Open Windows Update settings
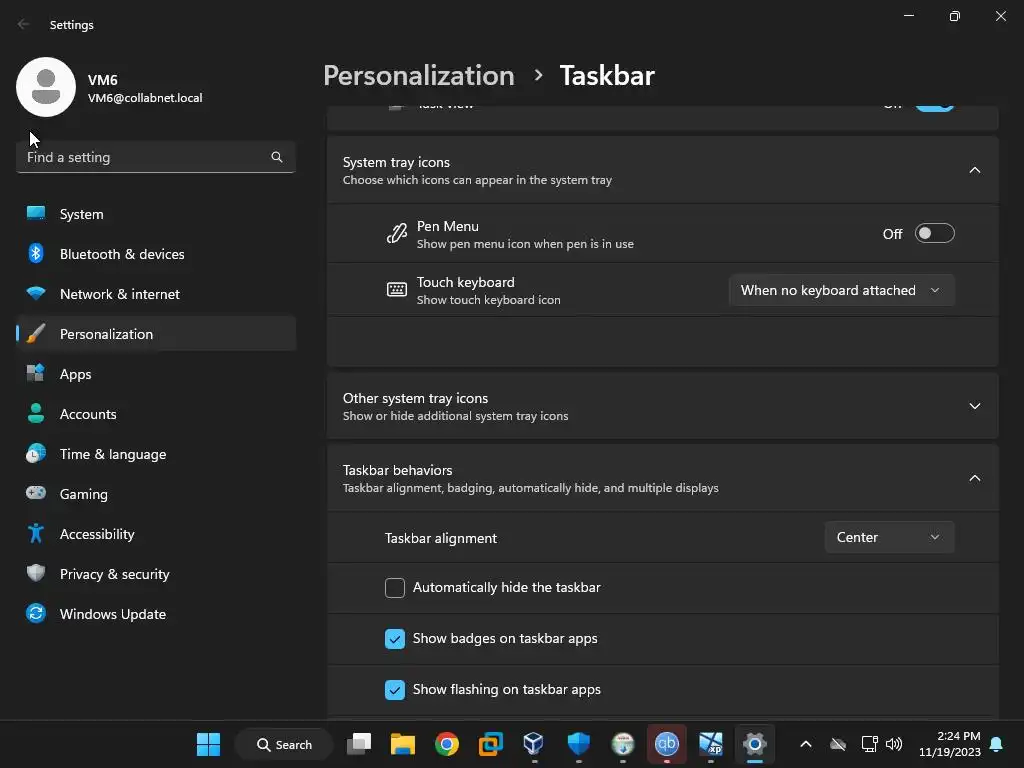This screenshot has width=1024, height=768. (x=155, y=614)
